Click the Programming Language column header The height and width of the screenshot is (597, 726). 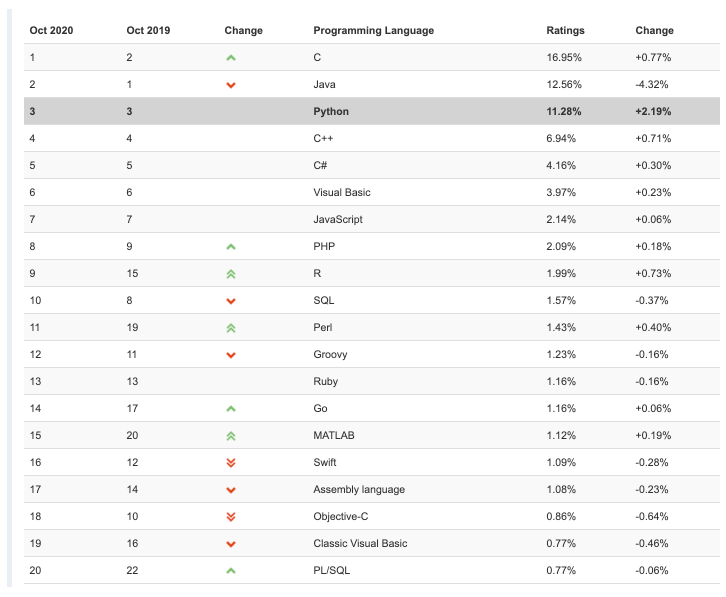(x=373, y=31)
